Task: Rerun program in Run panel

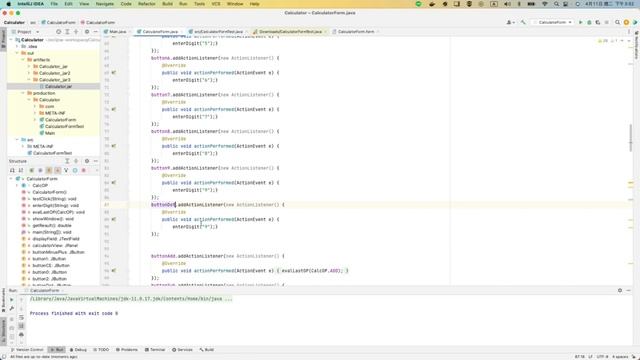Action: click(x=11, y=300)
